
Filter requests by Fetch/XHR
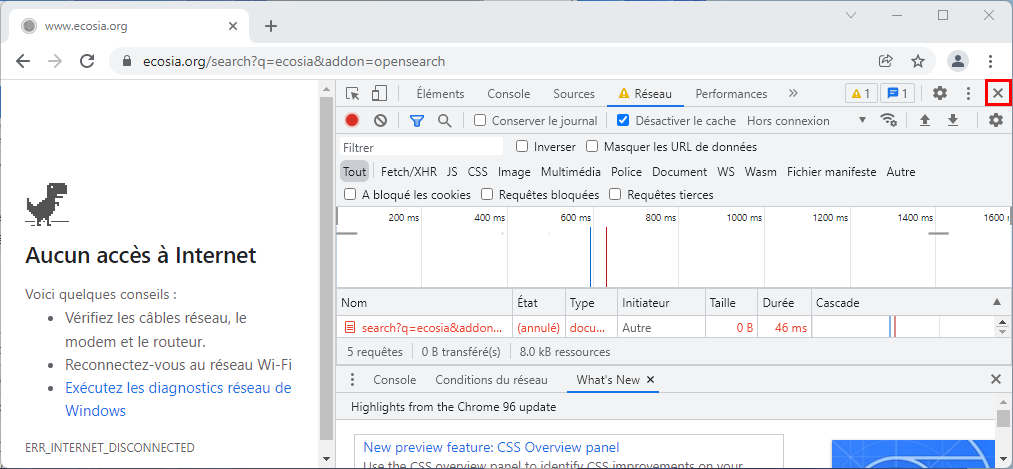(x=409, y=172)
